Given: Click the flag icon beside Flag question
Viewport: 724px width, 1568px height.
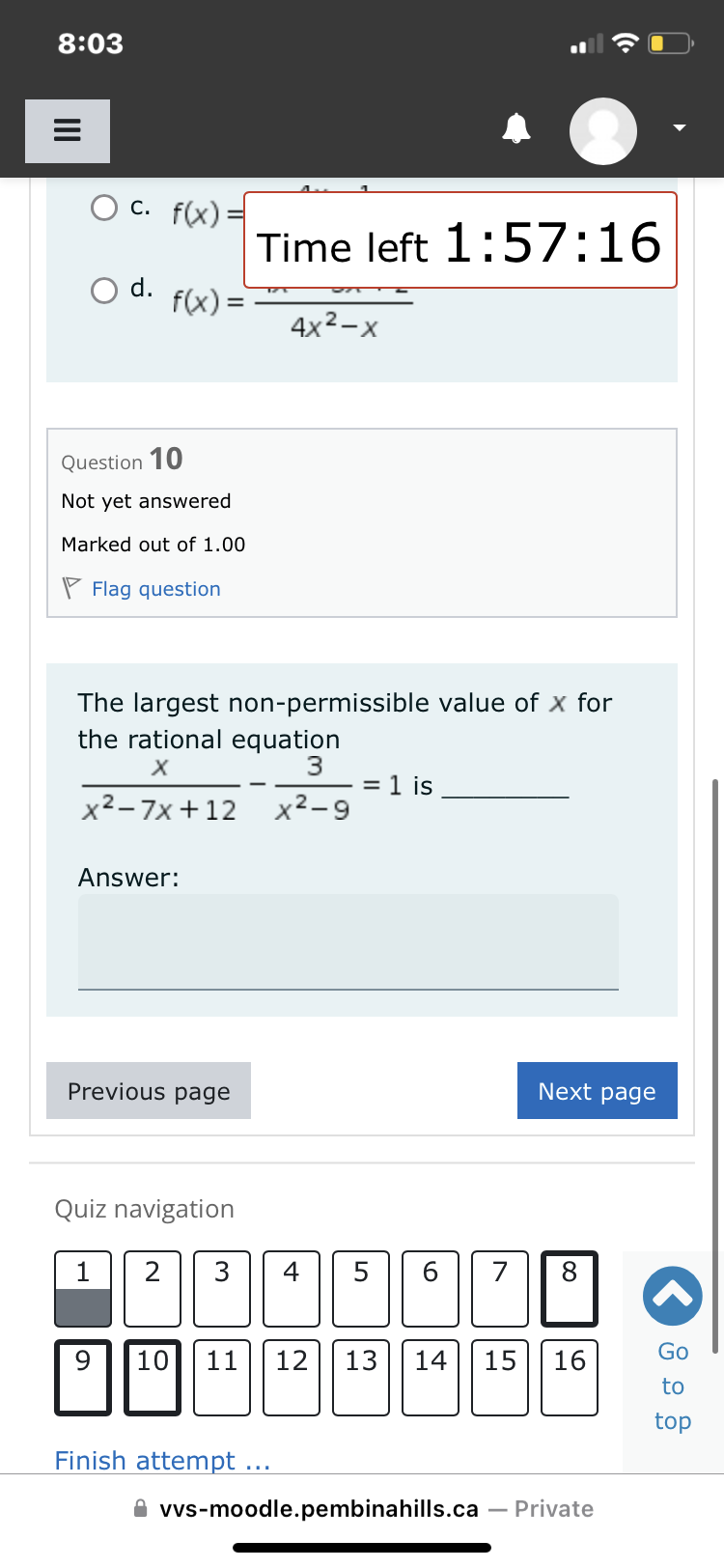Looking at the screenshot, I should pos(70,588).
